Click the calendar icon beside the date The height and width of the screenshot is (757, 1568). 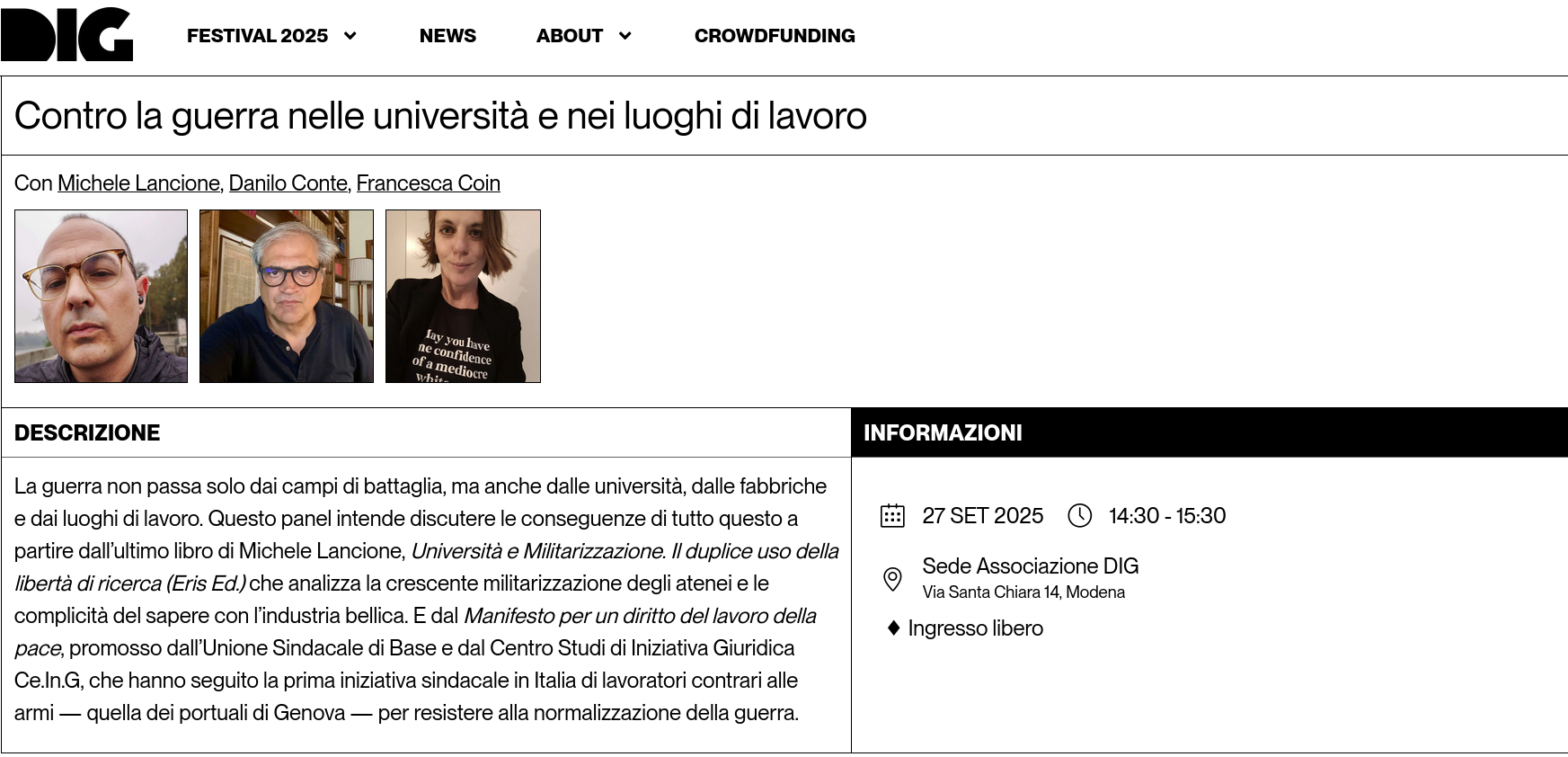892,516
